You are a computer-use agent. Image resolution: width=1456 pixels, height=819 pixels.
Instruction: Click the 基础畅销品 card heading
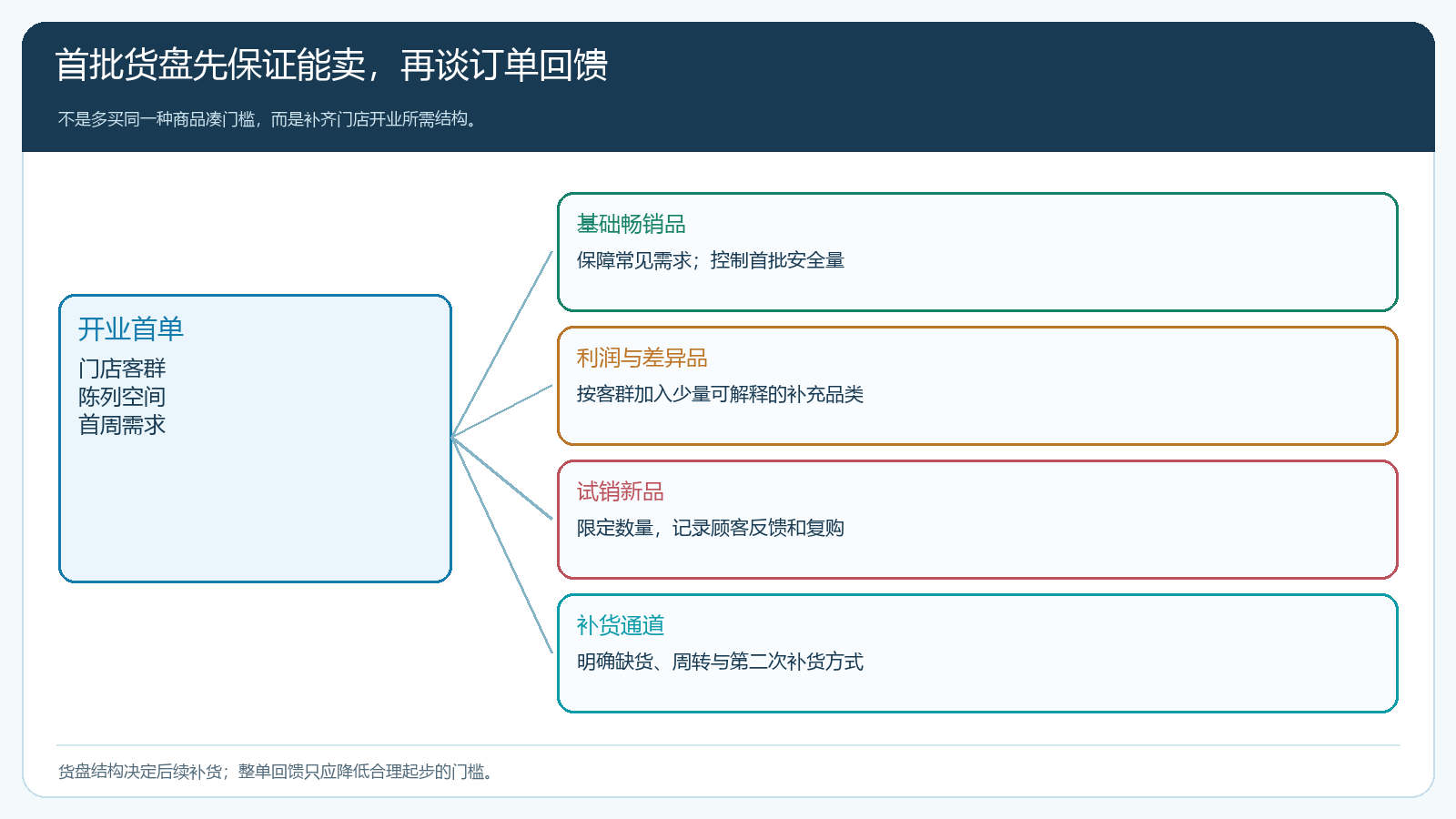[632, 224]
